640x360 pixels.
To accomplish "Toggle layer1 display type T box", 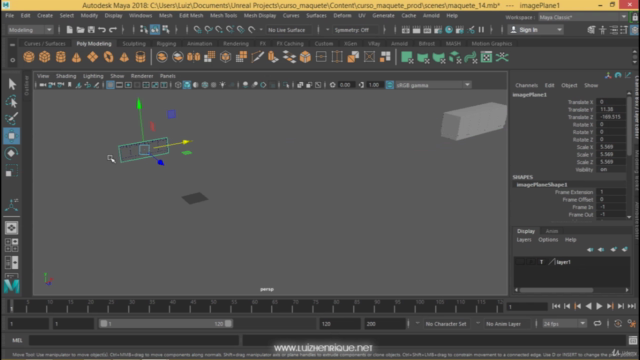I will 542,262.
